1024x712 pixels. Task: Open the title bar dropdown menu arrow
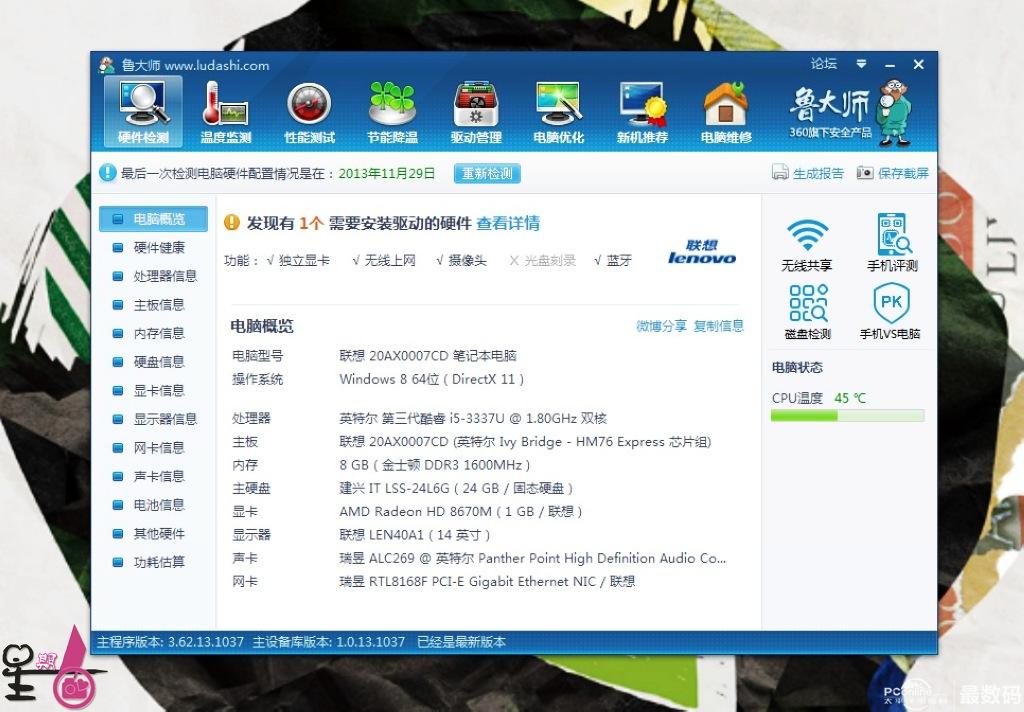click(861, 63)
